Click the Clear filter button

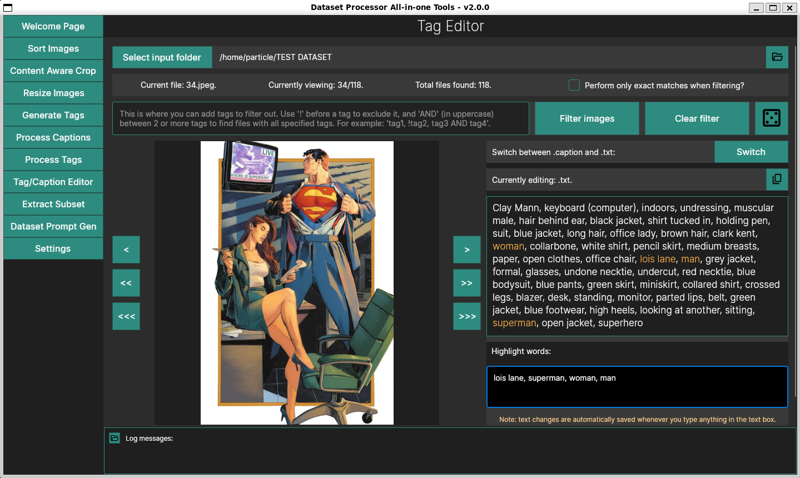coord(696,118)
